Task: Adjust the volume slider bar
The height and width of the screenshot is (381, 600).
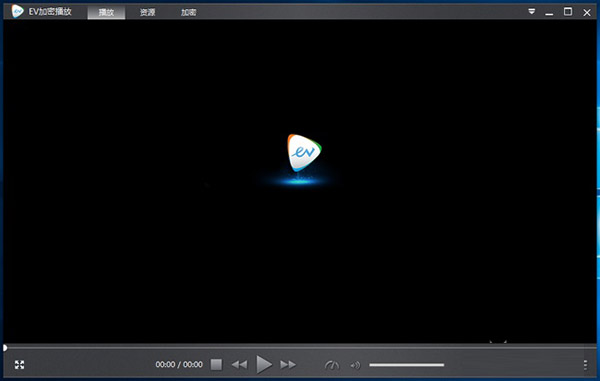Action: click(406, 365)
